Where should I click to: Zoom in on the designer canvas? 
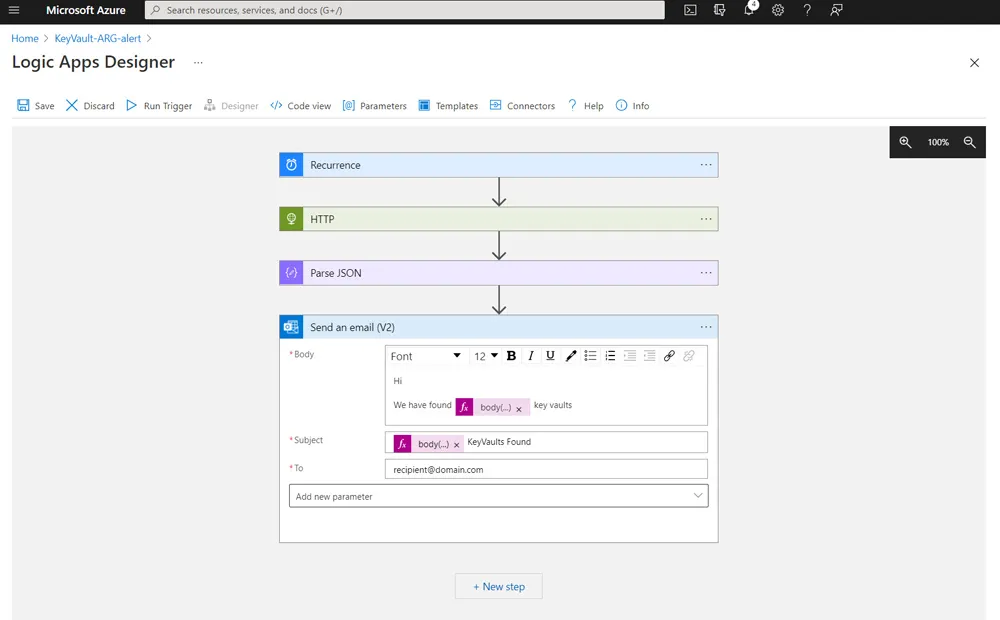pos(905,142)
